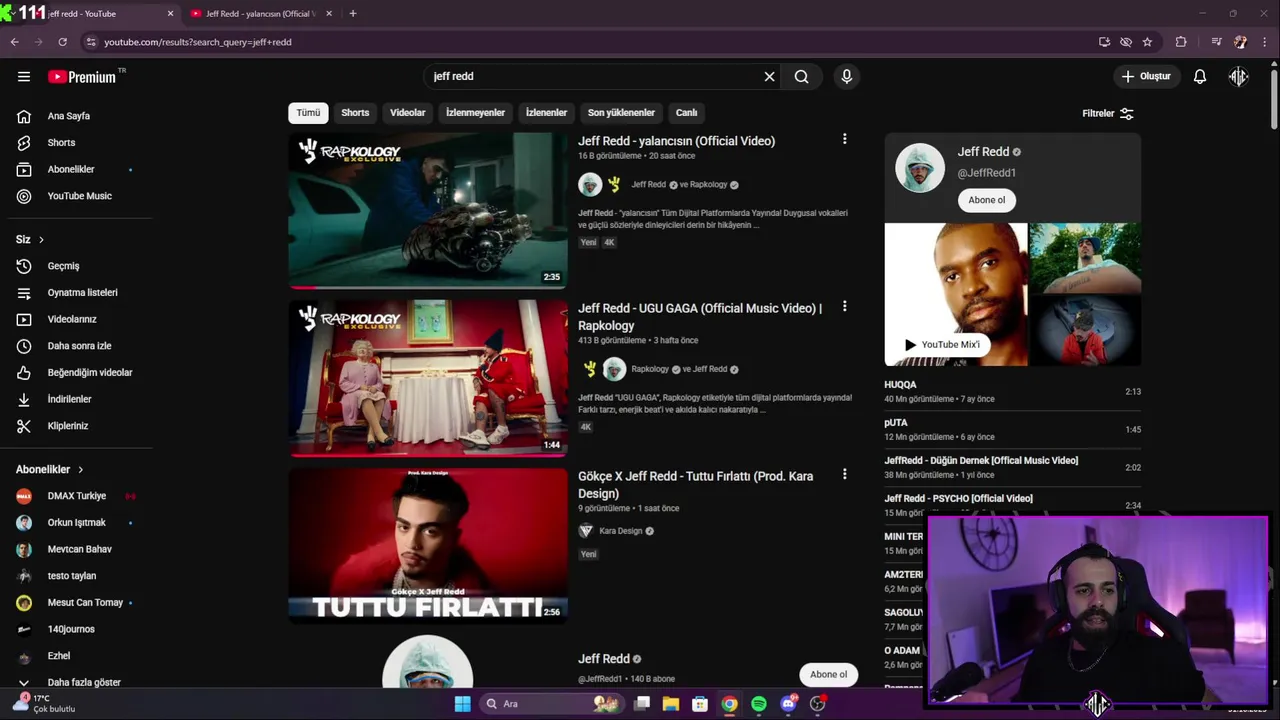Start voice search with microphone icon
The height and width of the screenshot is (720, 1280).
[x=846, y=76]
